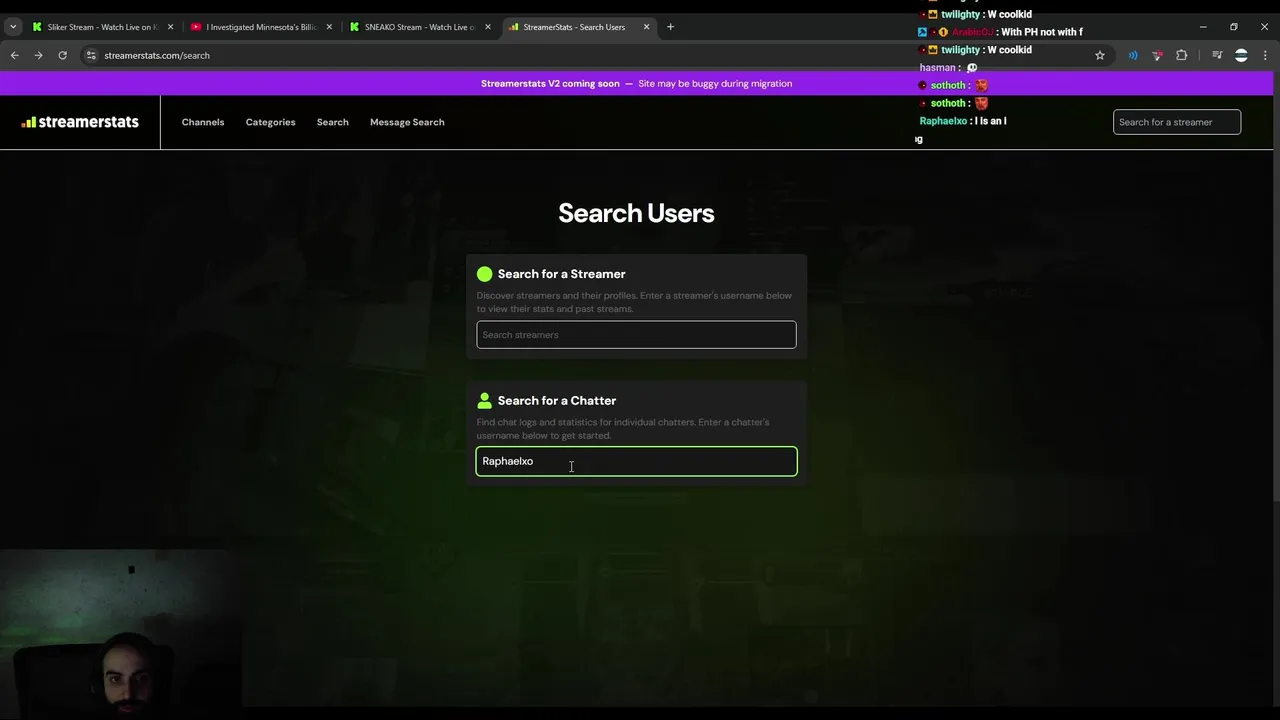Image resolution: width=1280 pixels, height=720 pixels.
Task: Open the media control playlist icon
Action: coord(1217,55)
